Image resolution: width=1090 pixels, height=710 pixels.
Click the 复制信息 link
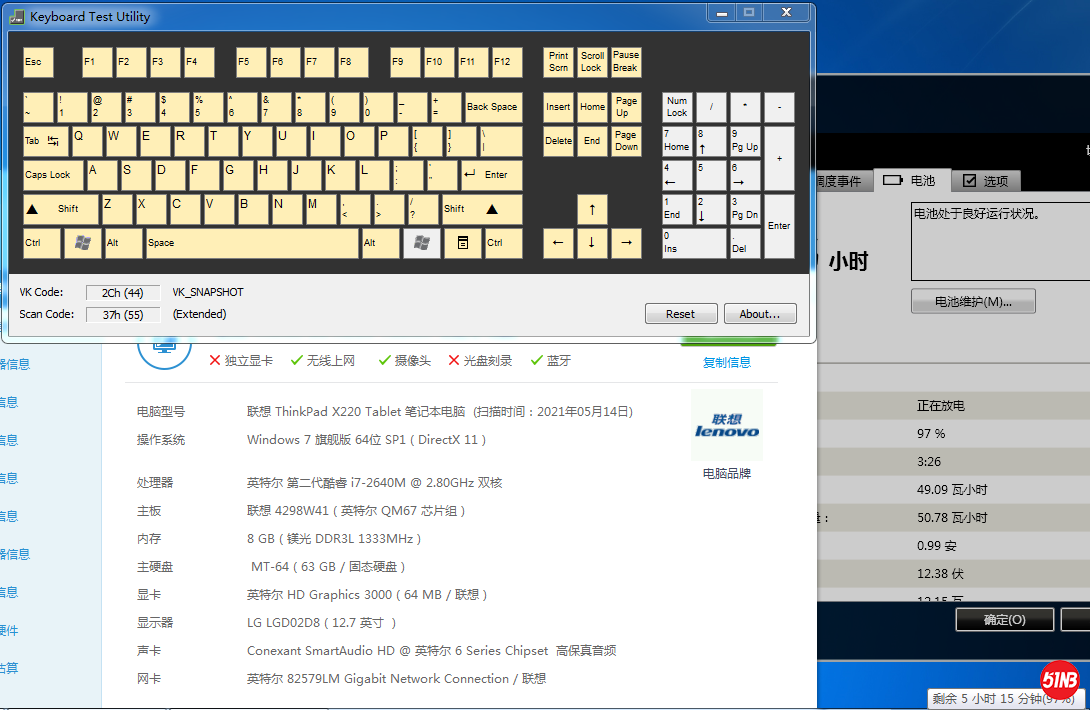[x=727, y=362]
